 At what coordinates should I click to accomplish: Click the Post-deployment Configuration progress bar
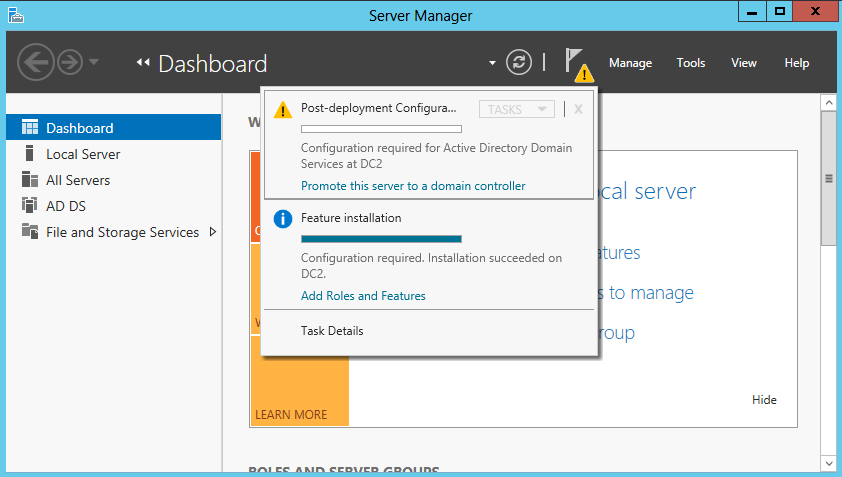pyautogui.click(x=381, y=129)
